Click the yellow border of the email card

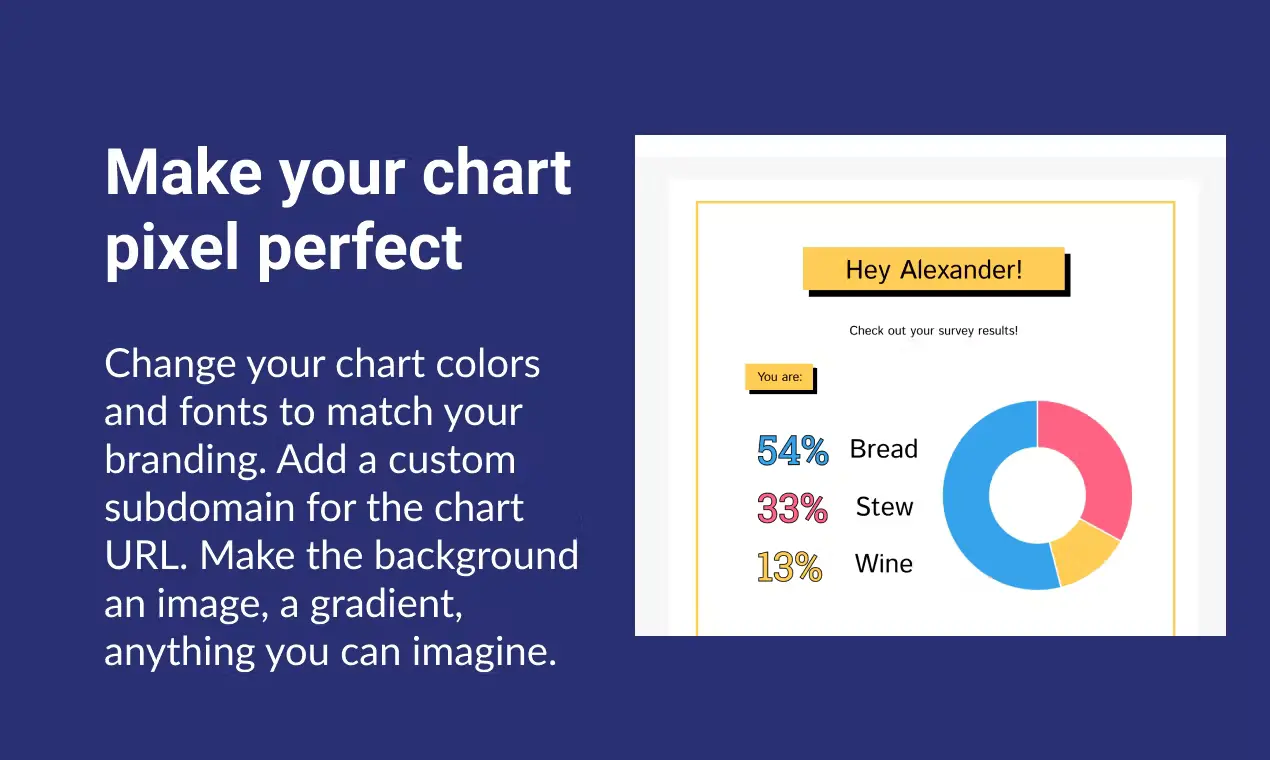697,420
